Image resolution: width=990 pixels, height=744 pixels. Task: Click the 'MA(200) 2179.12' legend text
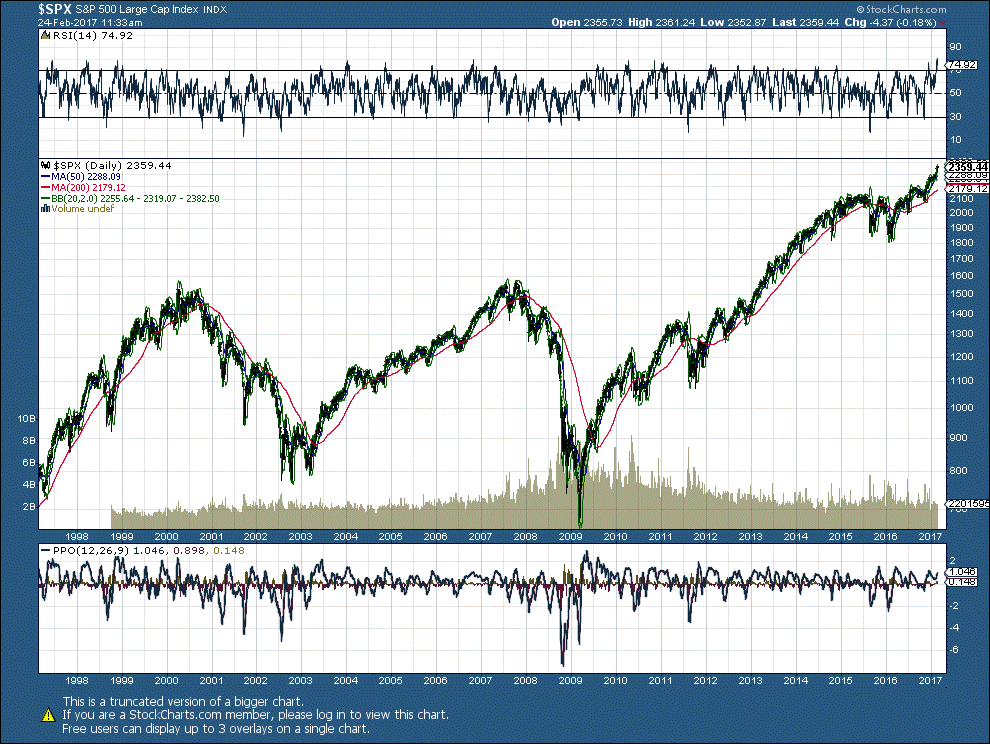point(88,188)
